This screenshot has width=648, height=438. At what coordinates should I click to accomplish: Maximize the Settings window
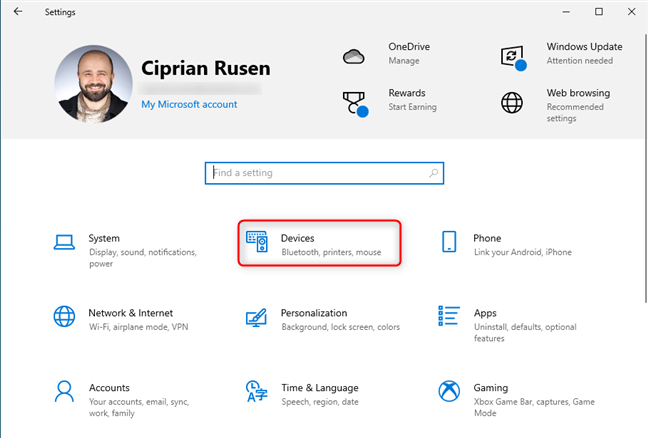pos(599,12)
